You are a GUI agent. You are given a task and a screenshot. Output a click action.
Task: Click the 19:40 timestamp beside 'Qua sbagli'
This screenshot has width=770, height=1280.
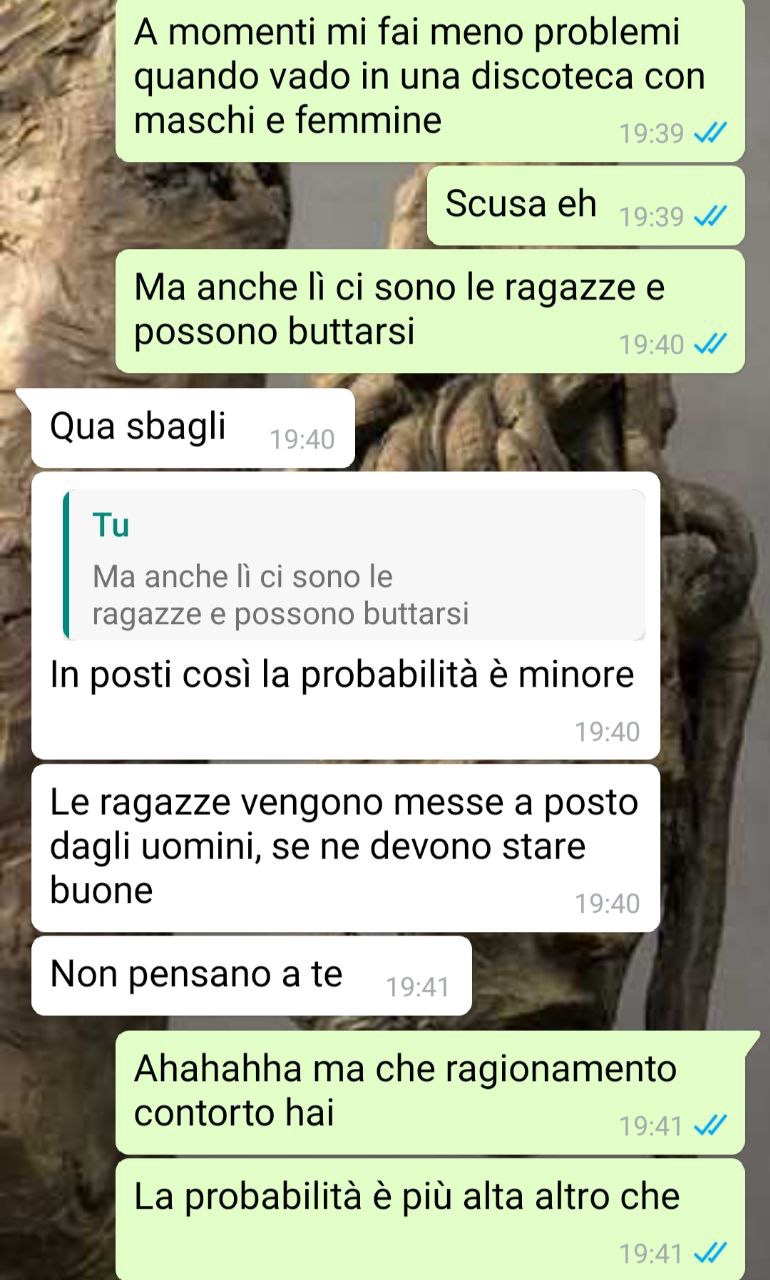302,439
